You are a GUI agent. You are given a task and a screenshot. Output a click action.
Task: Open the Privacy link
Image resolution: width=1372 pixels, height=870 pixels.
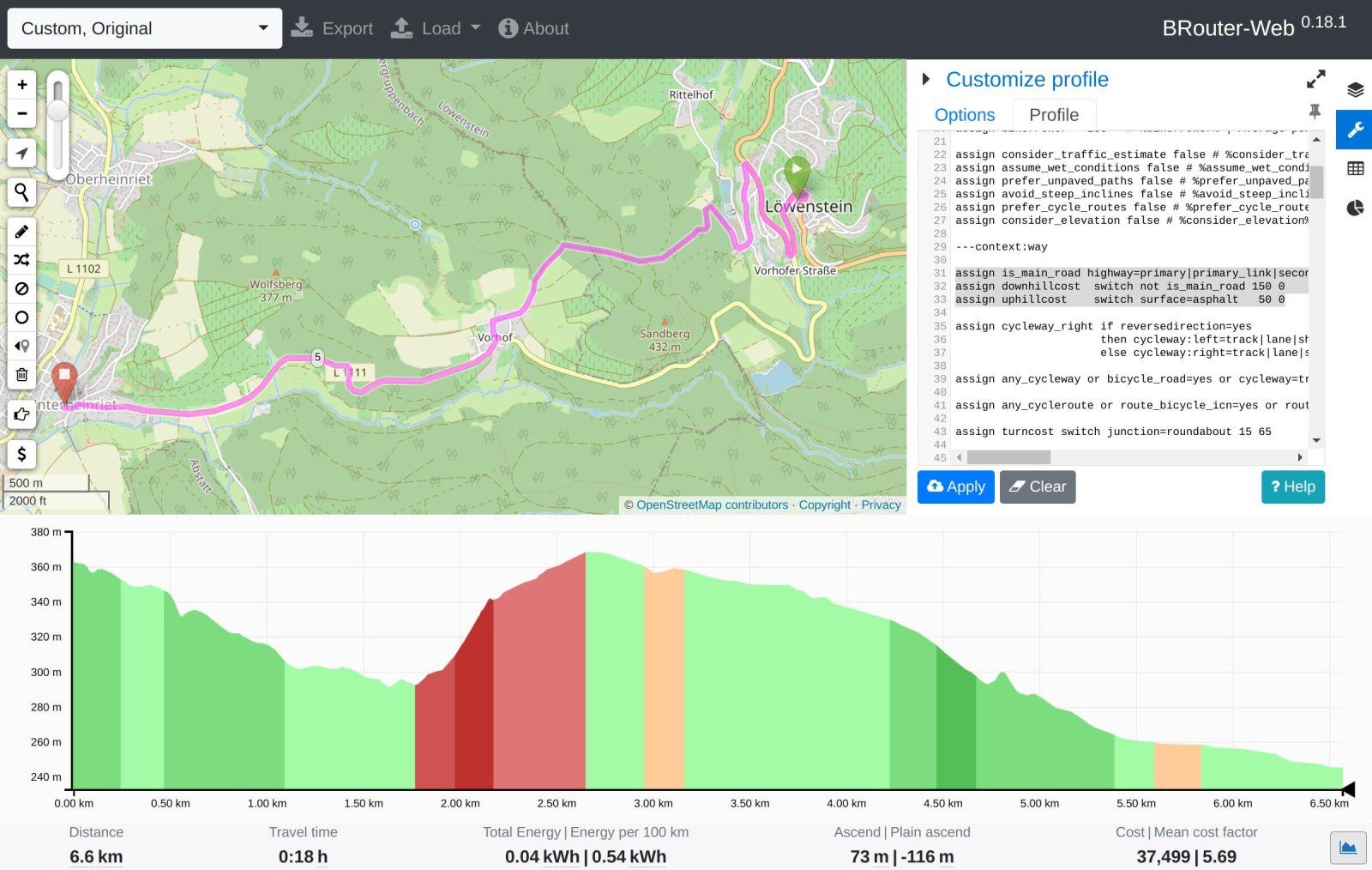click(x=881, y=504)
